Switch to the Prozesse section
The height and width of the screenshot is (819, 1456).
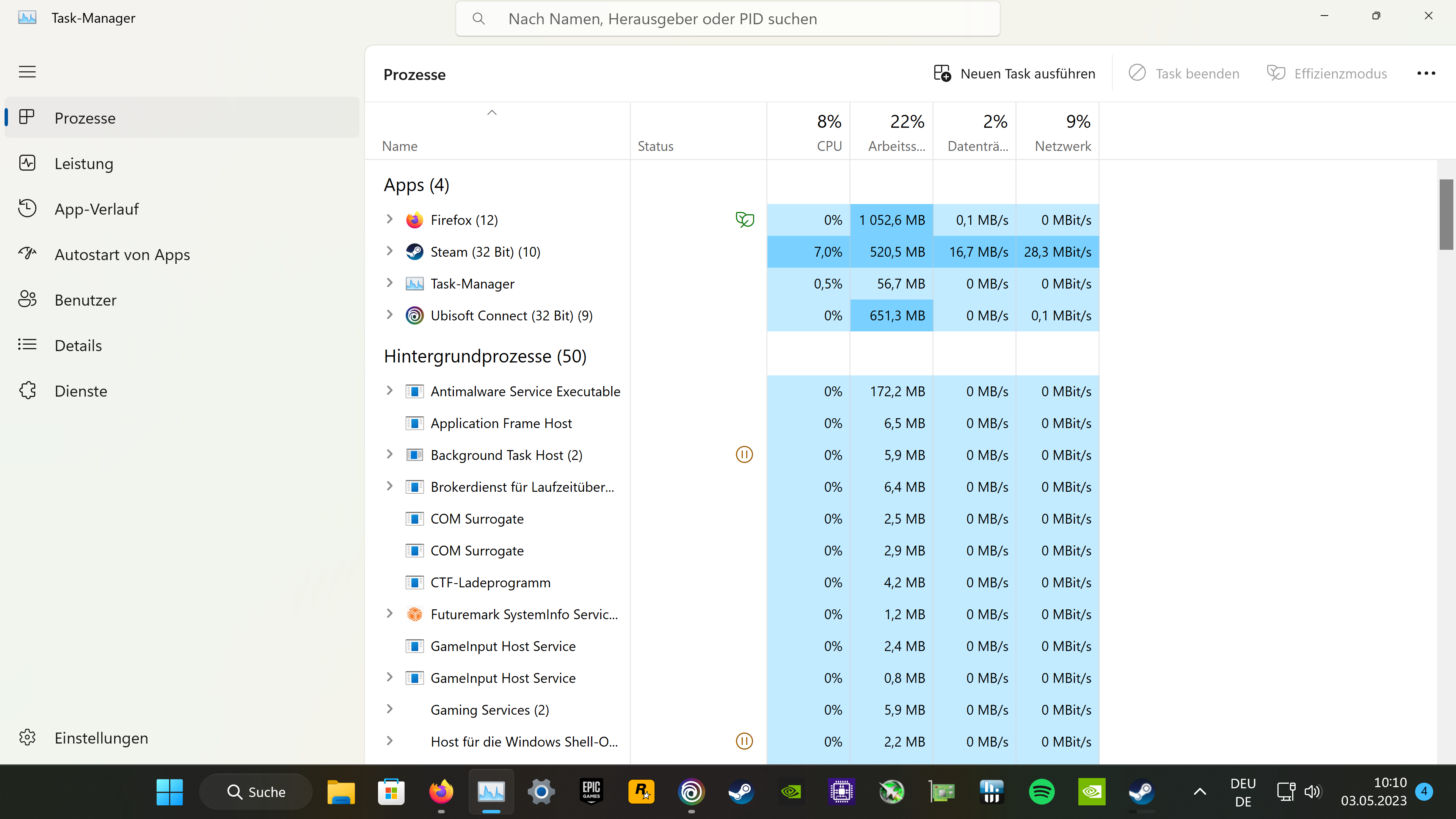pyautogui.click(x=85, y=117)
